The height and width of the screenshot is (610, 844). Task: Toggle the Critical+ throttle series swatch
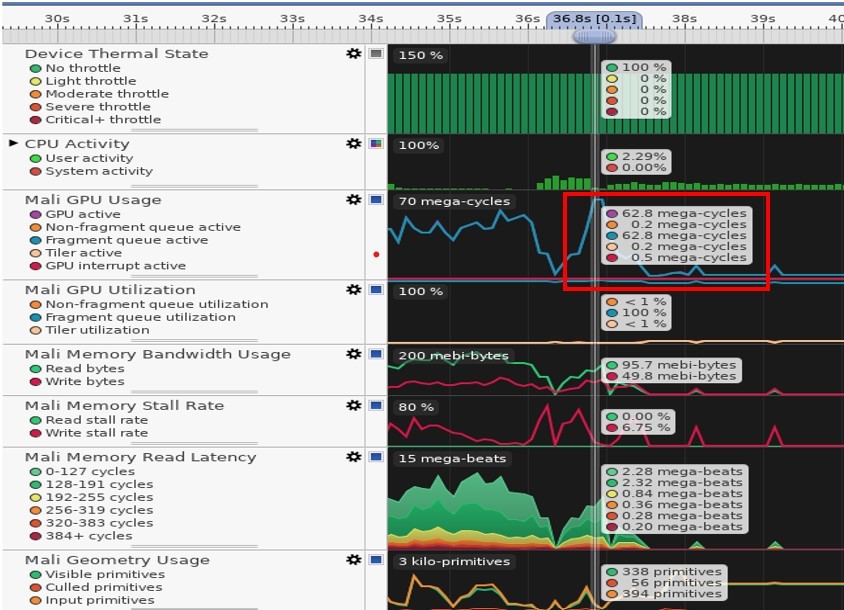tap(36, 120)
